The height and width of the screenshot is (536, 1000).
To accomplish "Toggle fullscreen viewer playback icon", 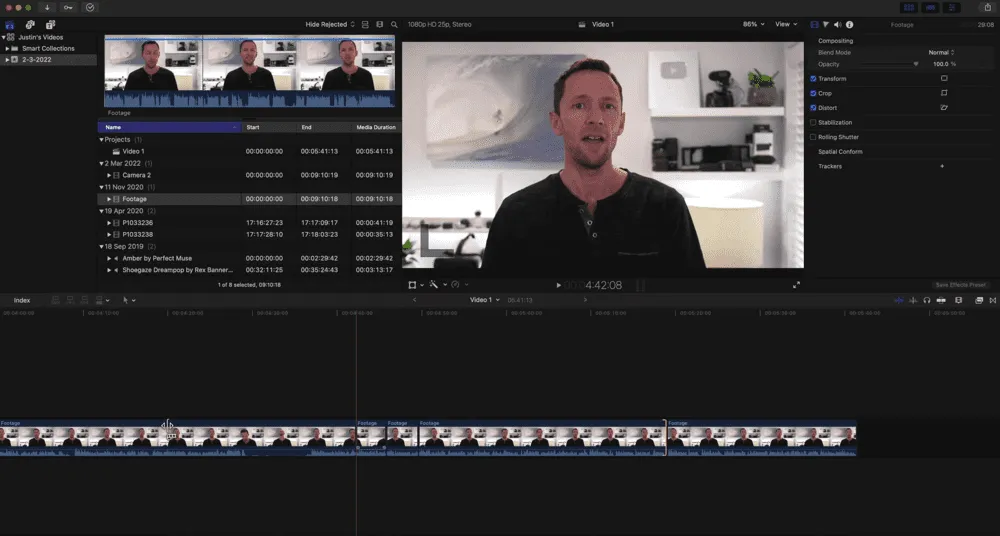I will click(x=796, y=285).
